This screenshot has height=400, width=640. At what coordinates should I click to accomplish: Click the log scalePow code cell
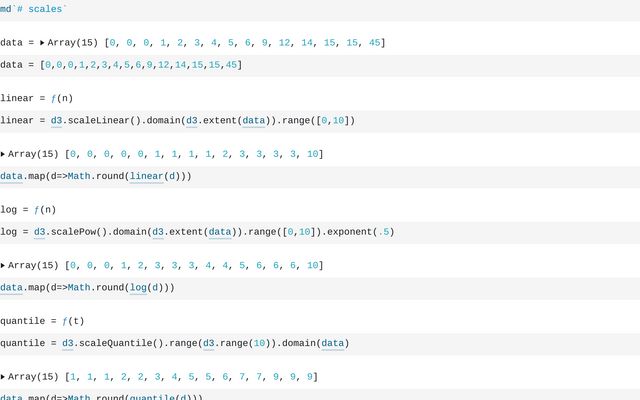pyautogui.click(x=450, y=232)
